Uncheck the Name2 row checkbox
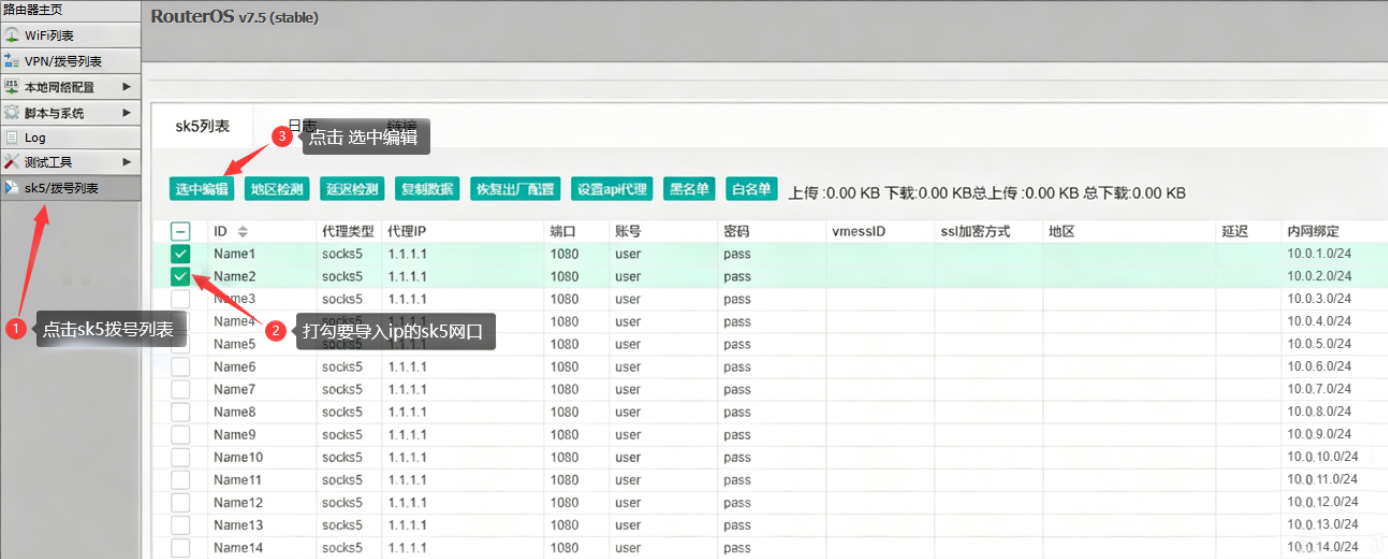The width and height of the screenshot is (1388, 559). coord(180,277)
